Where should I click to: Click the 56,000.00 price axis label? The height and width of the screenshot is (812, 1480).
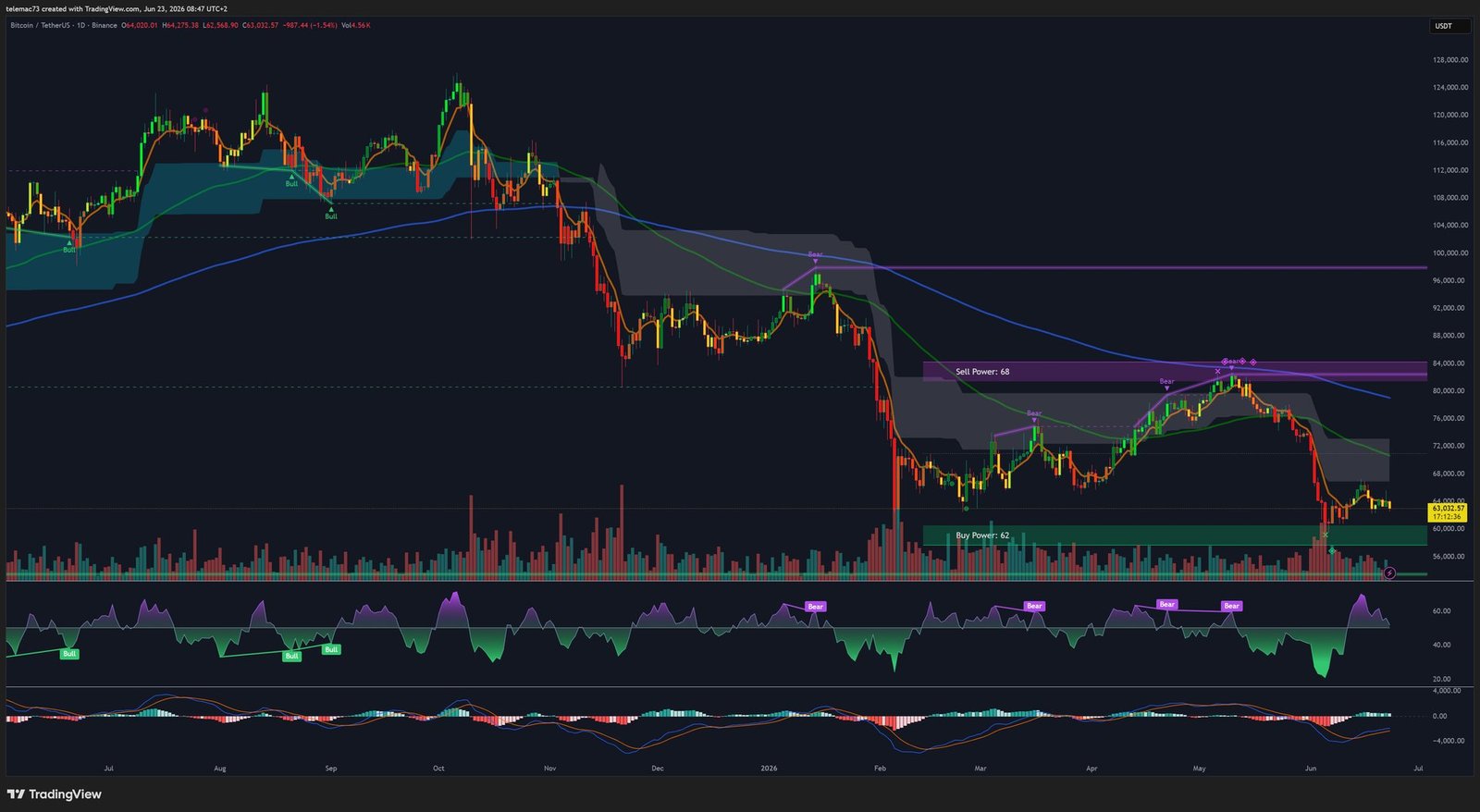[x=1450, y=557]
